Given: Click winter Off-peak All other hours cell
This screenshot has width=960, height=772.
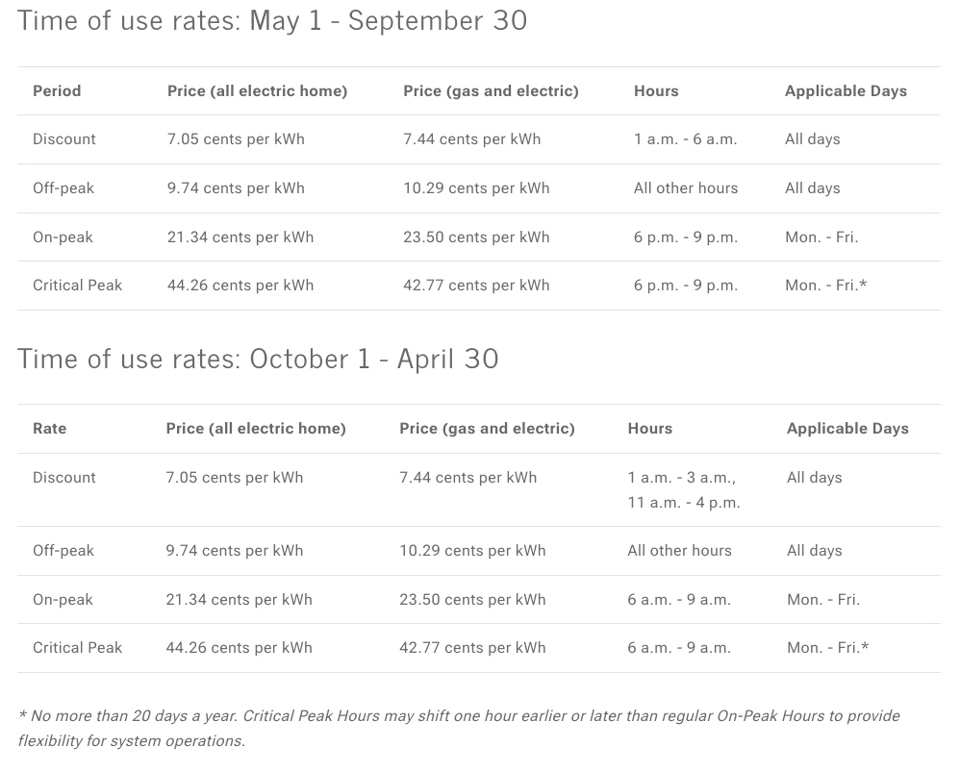Looking at the screenshot, I should coord(679,550).
